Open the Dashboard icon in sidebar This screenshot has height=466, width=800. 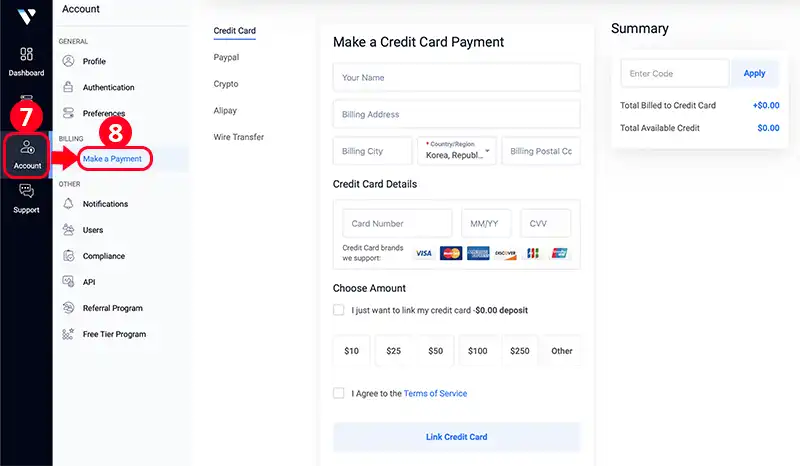[x=26, y=54]
